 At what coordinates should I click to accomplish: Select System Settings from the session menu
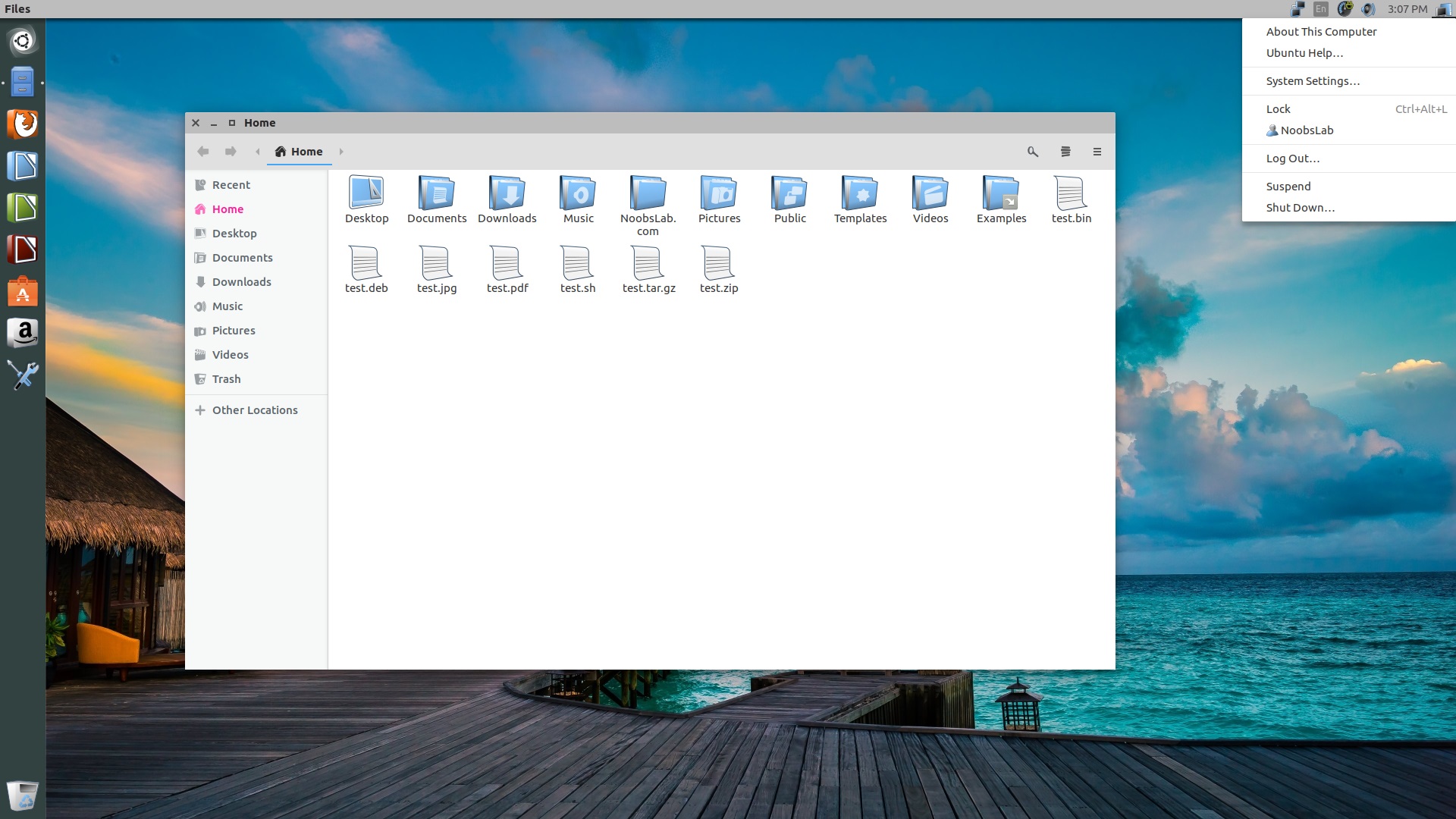pos(1313,81)
